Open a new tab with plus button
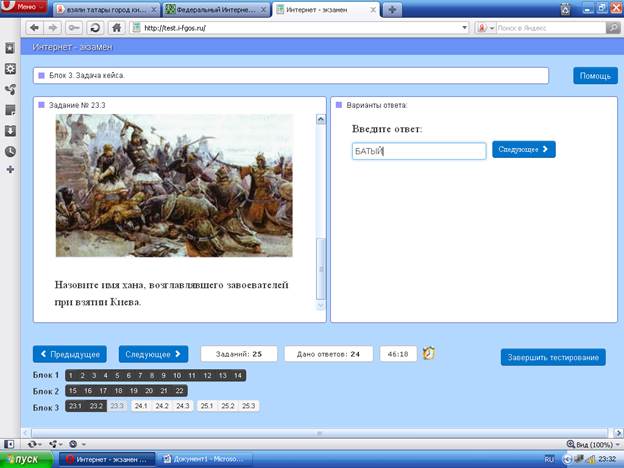The image size is (624, 468). tap(392, 10)
